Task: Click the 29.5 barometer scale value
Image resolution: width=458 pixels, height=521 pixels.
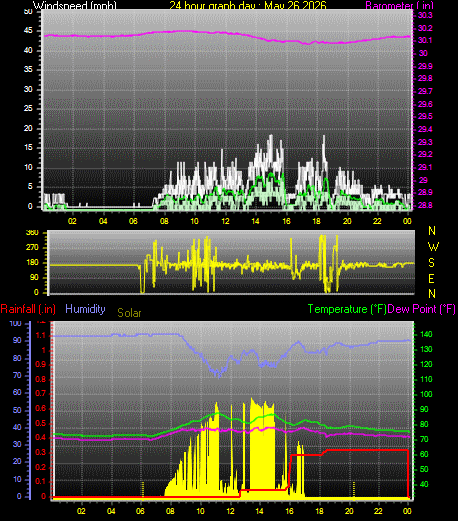Action: pyautogui.click(x=425, y=116)
